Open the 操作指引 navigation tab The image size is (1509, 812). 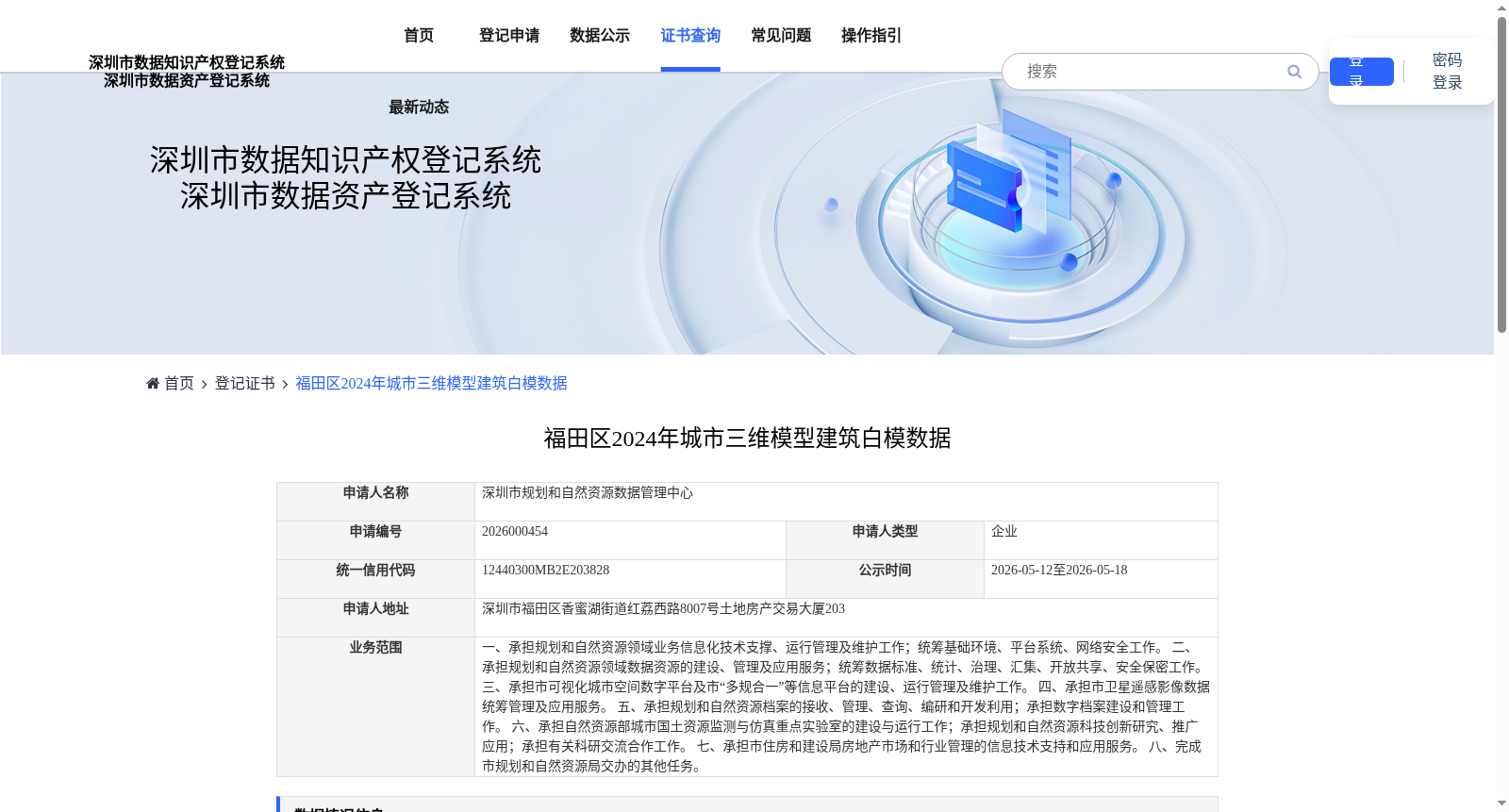click(x=871, y=36)
